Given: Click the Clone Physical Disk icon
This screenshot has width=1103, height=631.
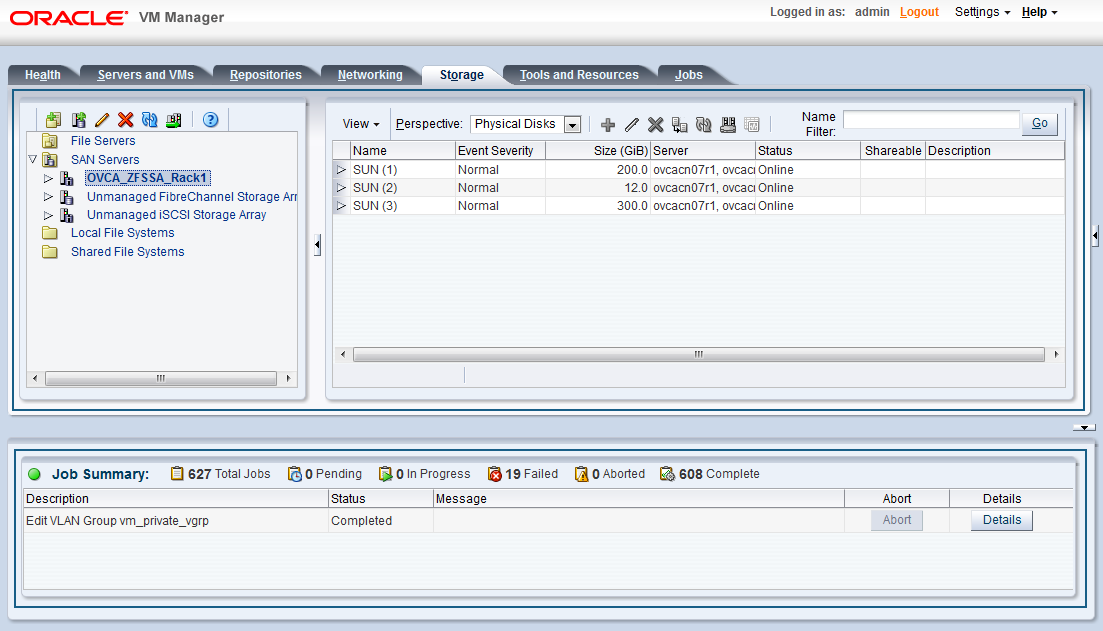Looking at the screenshot, I should [x=680, y=125].
